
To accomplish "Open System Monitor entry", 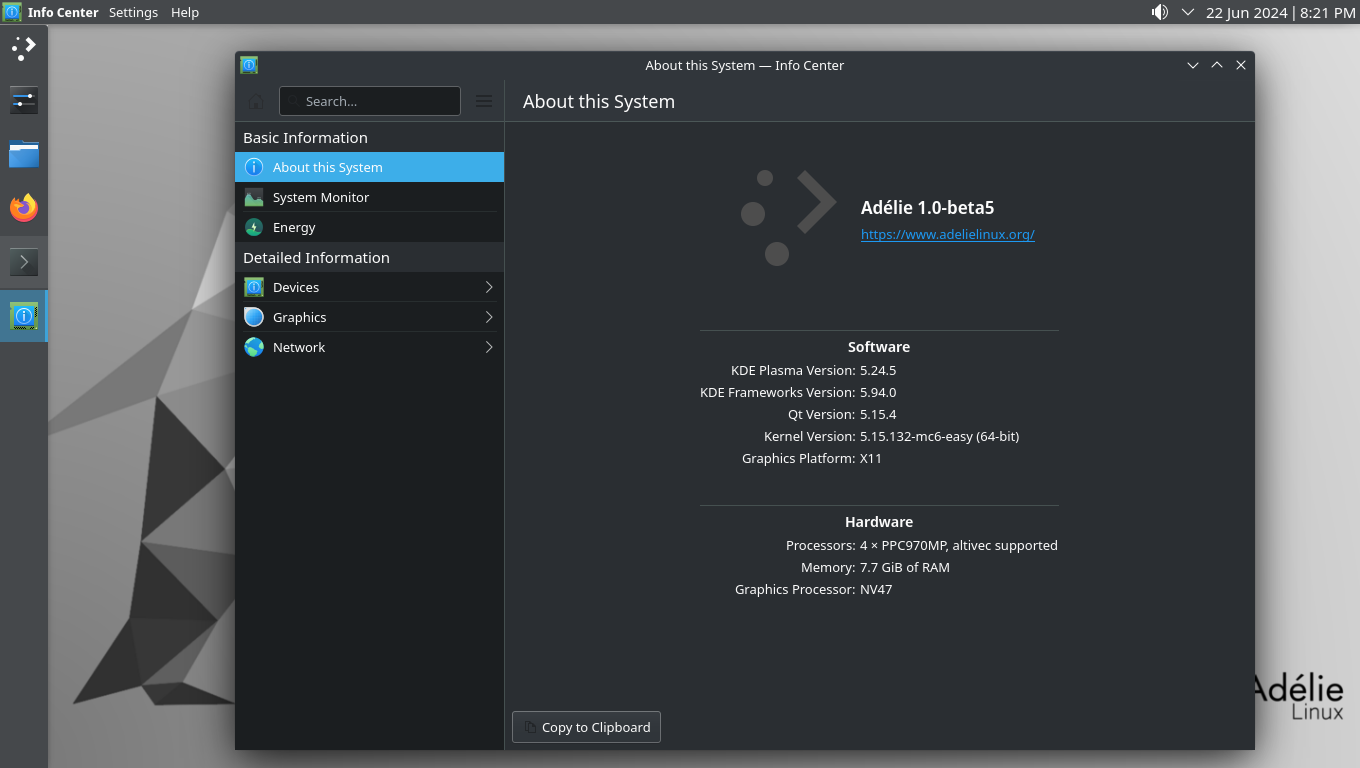I will [369, 197].
